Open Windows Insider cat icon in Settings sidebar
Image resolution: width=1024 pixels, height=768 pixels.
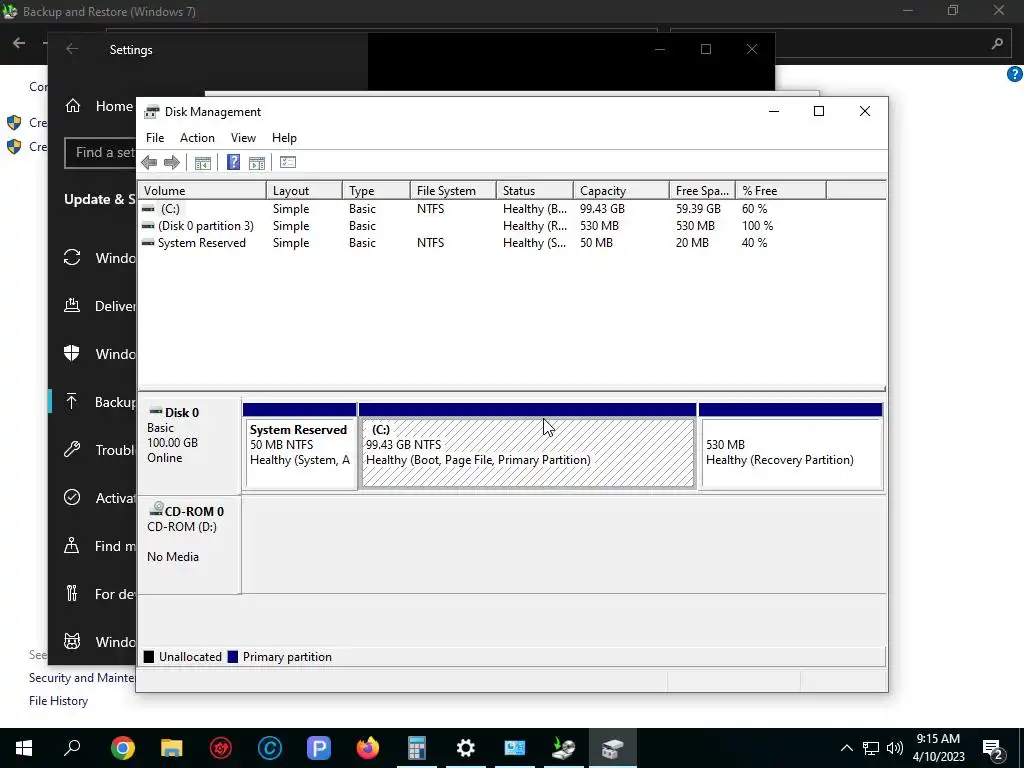click(x=72, y=641)
